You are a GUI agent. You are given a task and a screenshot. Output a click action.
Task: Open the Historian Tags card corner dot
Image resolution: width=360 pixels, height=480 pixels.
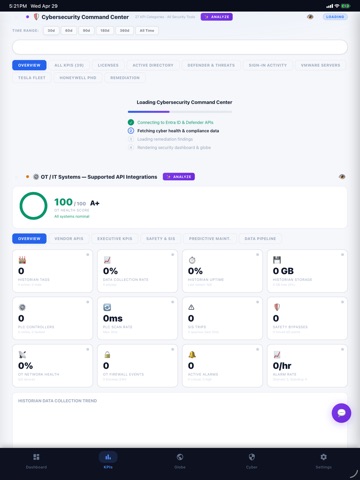tap(88, 255)
